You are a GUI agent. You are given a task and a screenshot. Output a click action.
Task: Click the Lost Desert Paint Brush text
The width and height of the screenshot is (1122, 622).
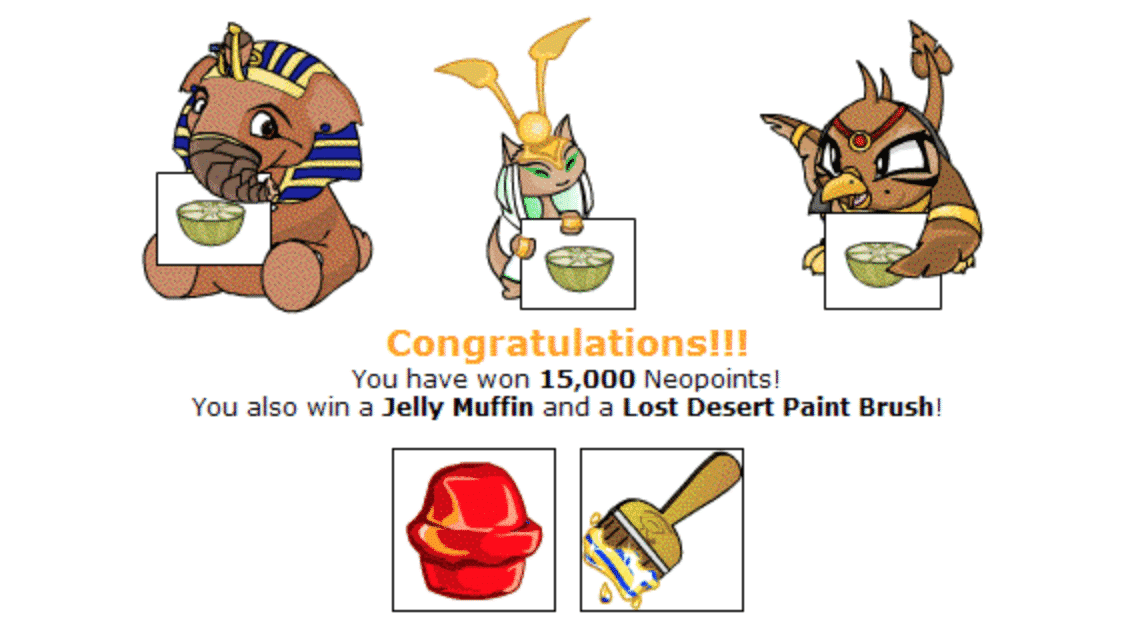(778, 407)
